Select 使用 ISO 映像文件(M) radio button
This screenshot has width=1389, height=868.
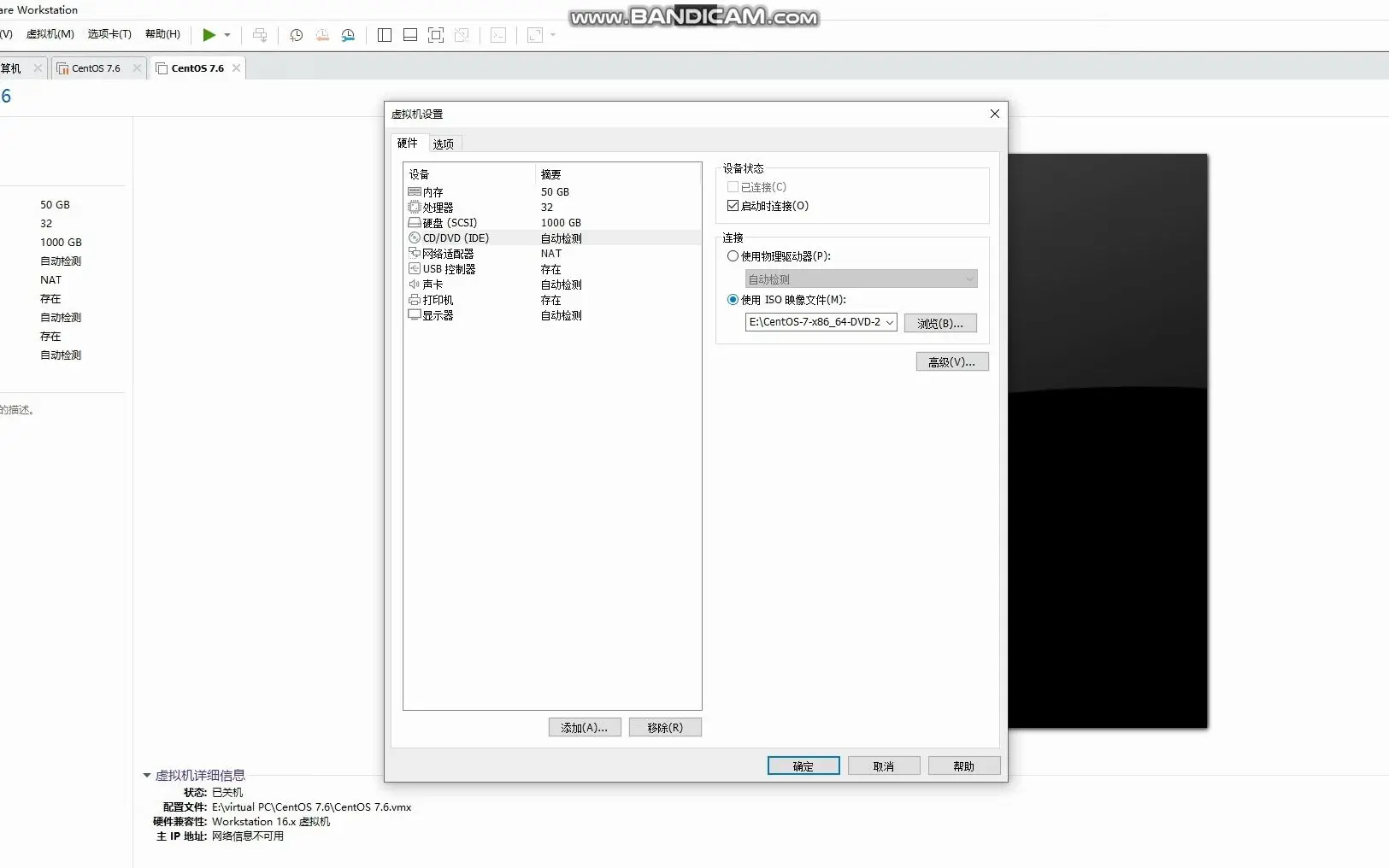733,300
